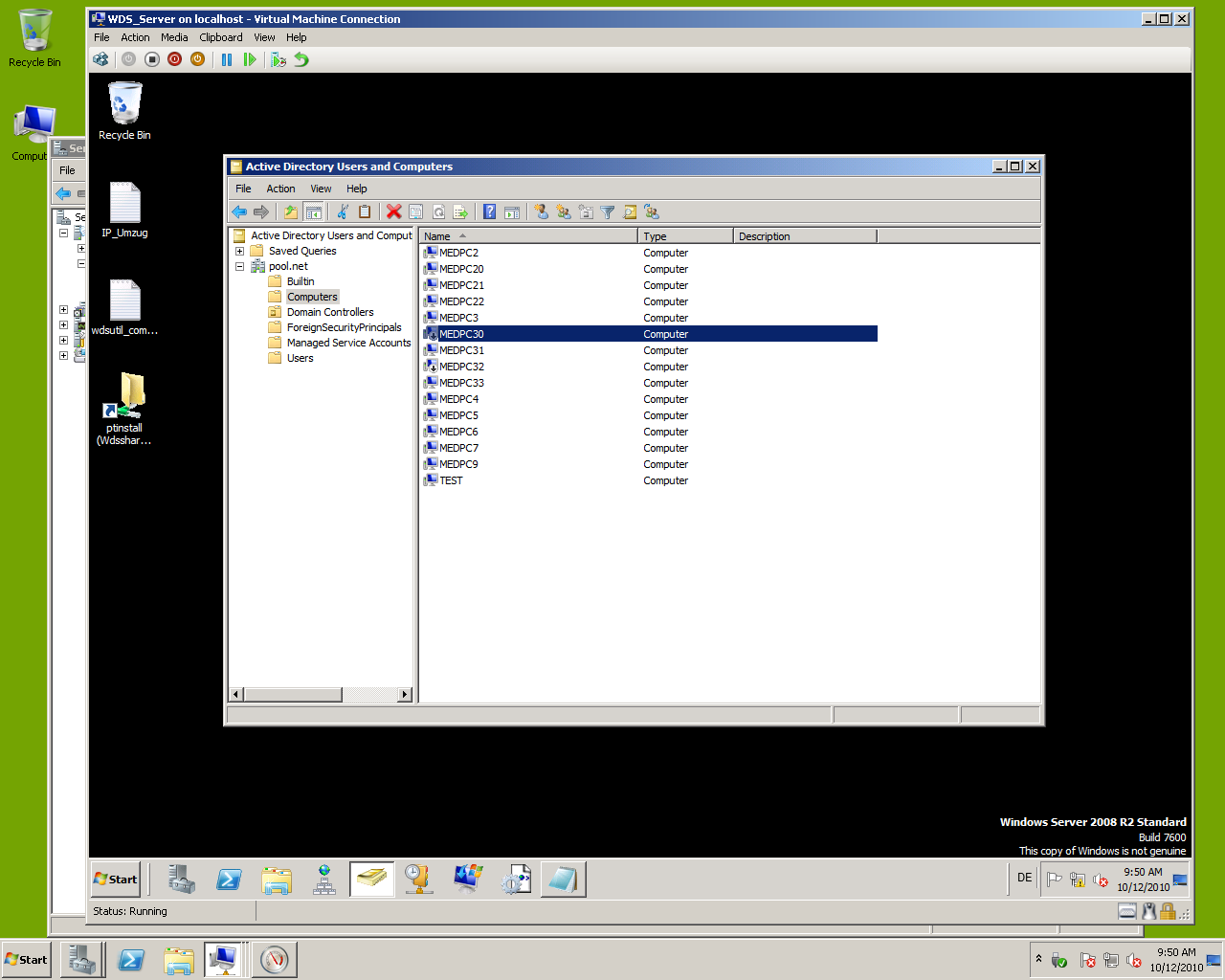Select the MEDPC2 computer entry

(458, 253)
